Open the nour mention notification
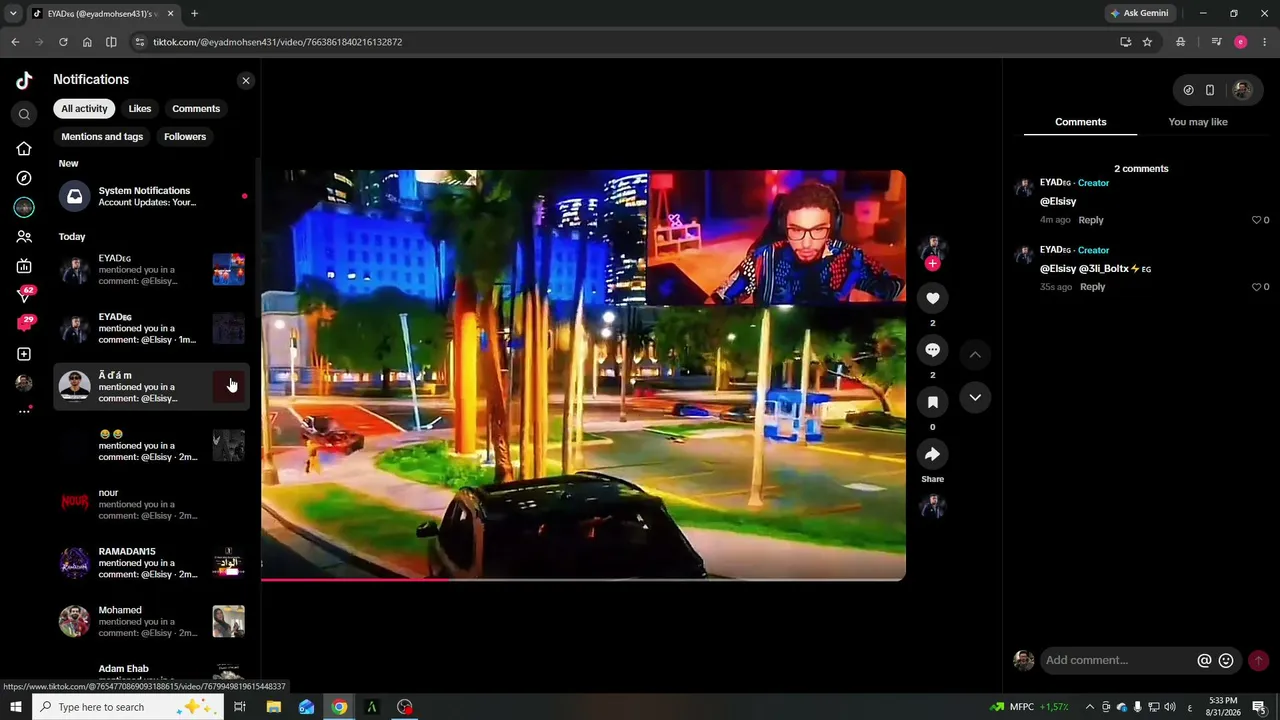The width and height of the screenshot is (1280, 720). tap(152, 504)
